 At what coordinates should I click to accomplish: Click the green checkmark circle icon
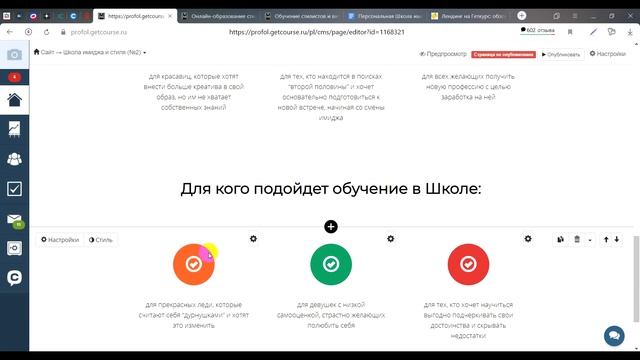331,264
